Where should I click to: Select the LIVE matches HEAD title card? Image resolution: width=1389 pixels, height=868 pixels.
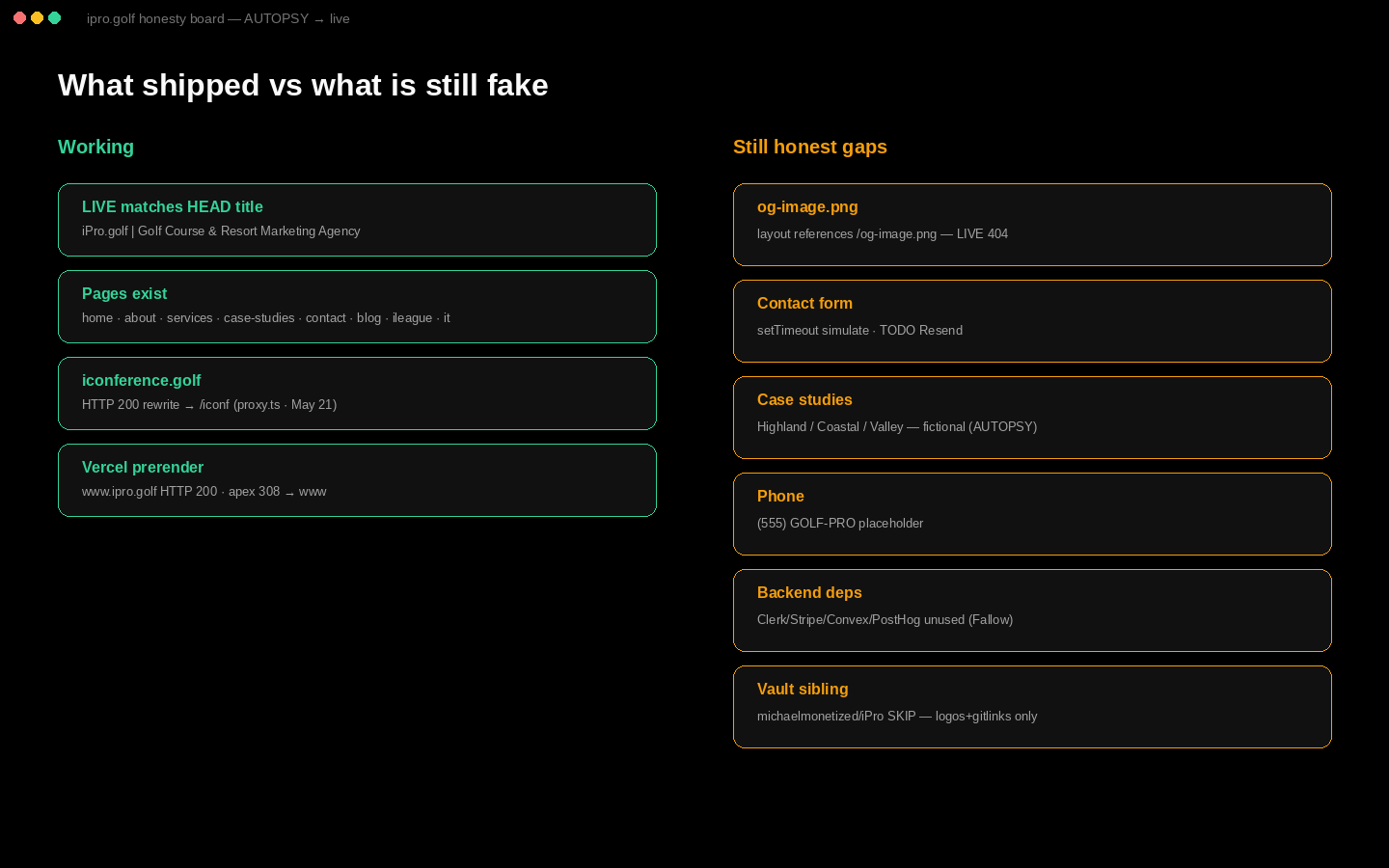[357, 220]
